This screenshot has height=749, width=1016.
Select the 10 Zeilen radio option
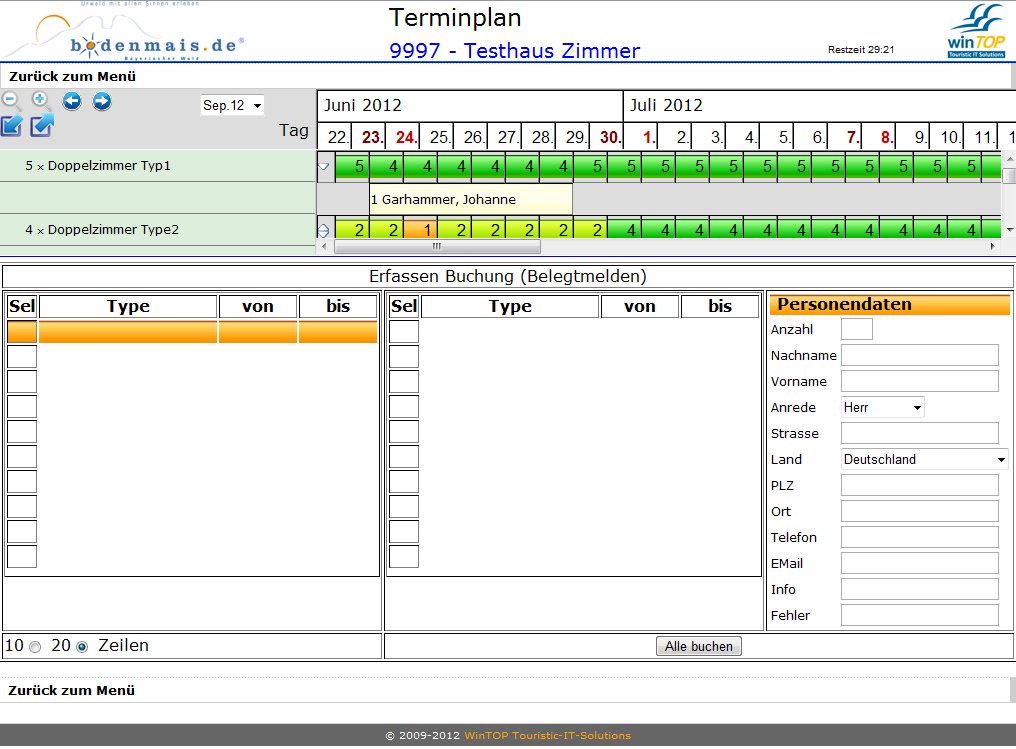tap(35, 647)
